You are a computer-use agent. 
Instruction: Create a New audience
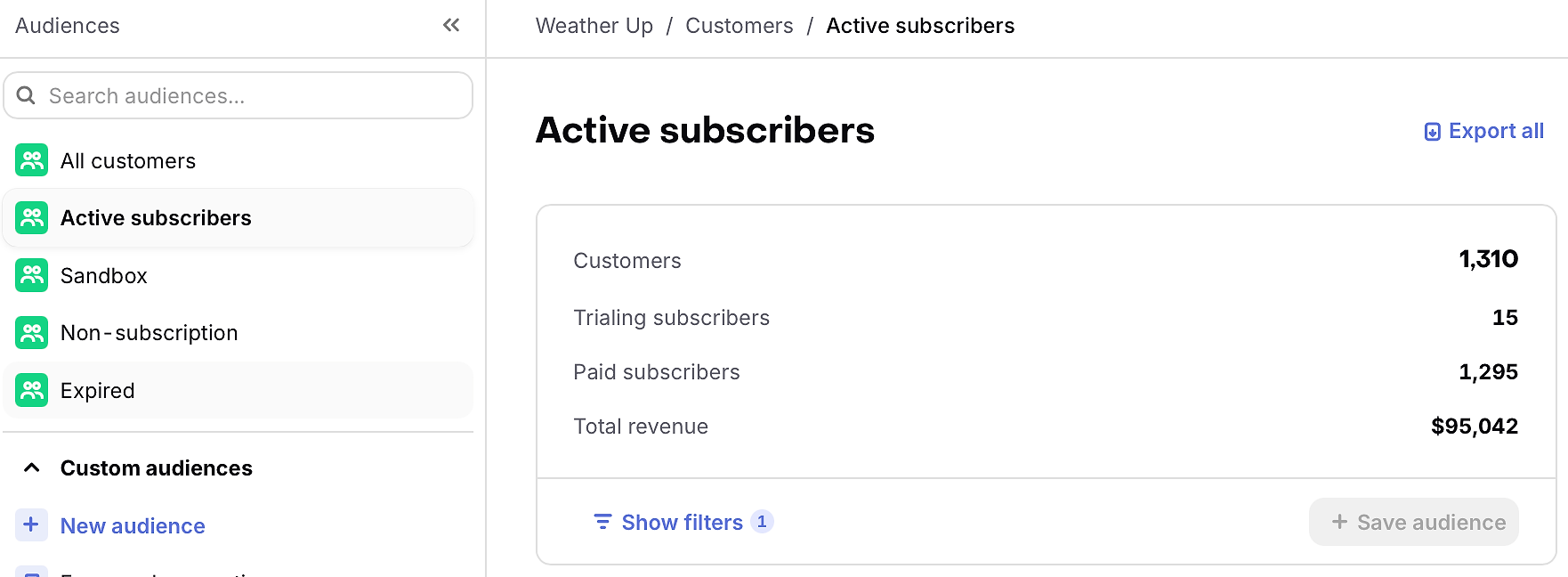click(x=133, y=525)
